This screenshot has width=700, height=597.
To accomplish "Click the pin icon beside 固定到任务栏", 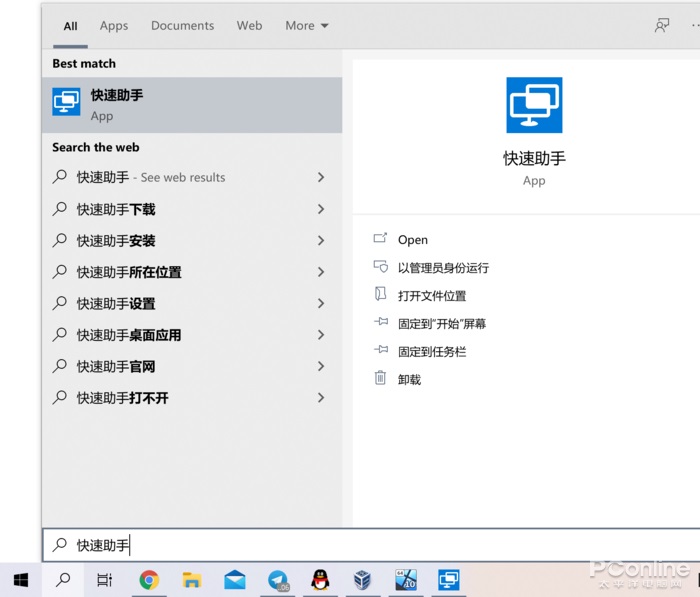I will (381, 349).
